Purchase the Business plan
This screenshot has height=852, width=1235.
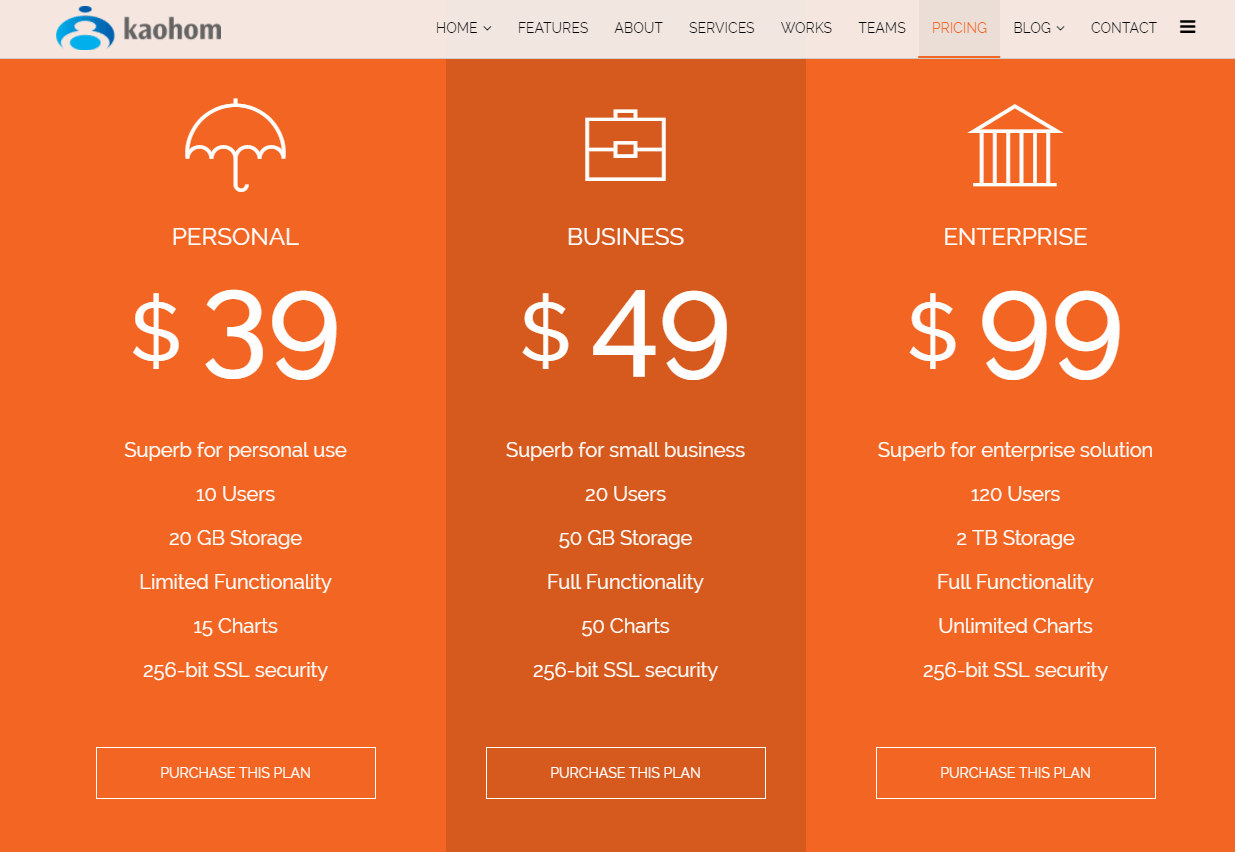click(626, 773)
